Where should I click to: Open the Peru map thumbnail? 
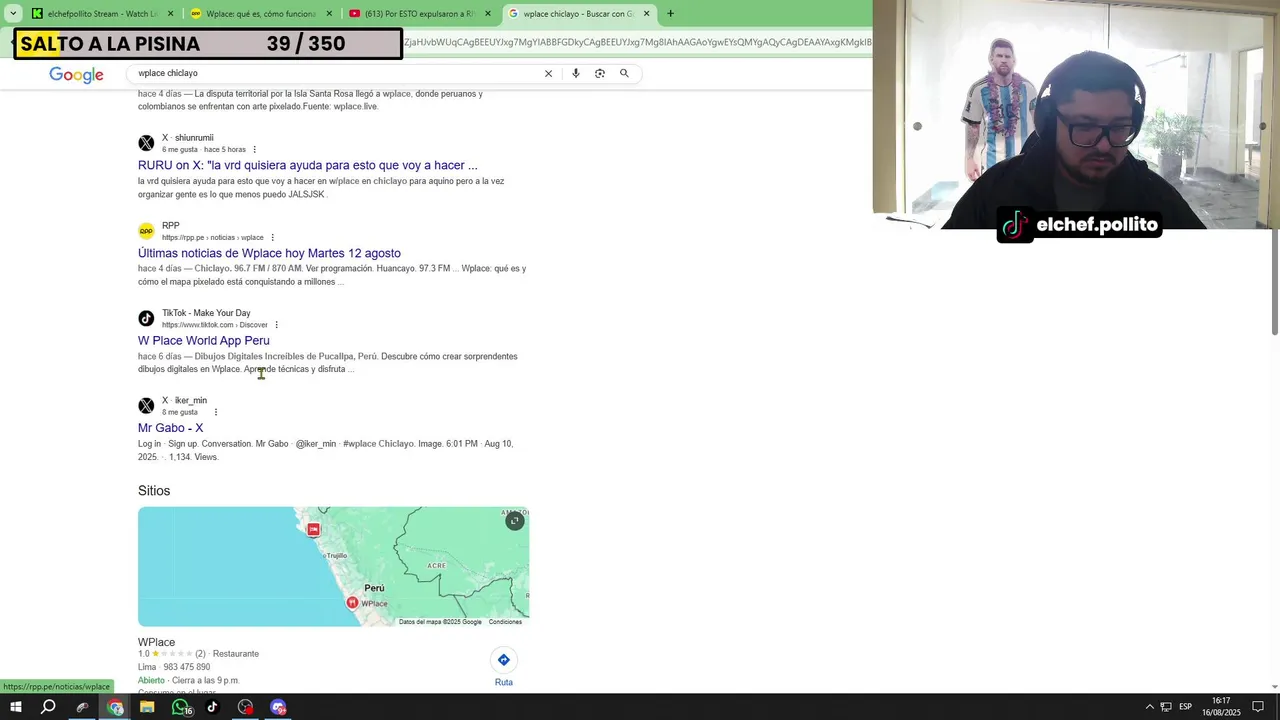point(333,567)
